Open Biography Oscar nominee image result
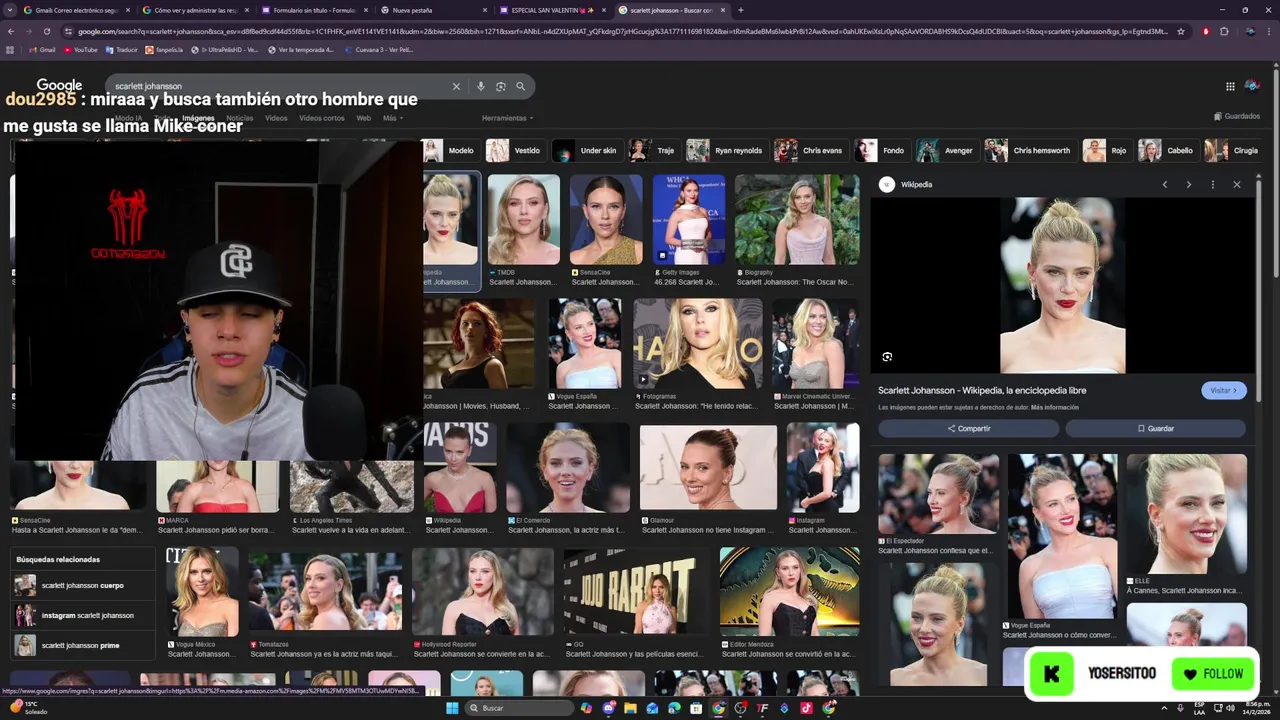 click(x=797, y=219)
